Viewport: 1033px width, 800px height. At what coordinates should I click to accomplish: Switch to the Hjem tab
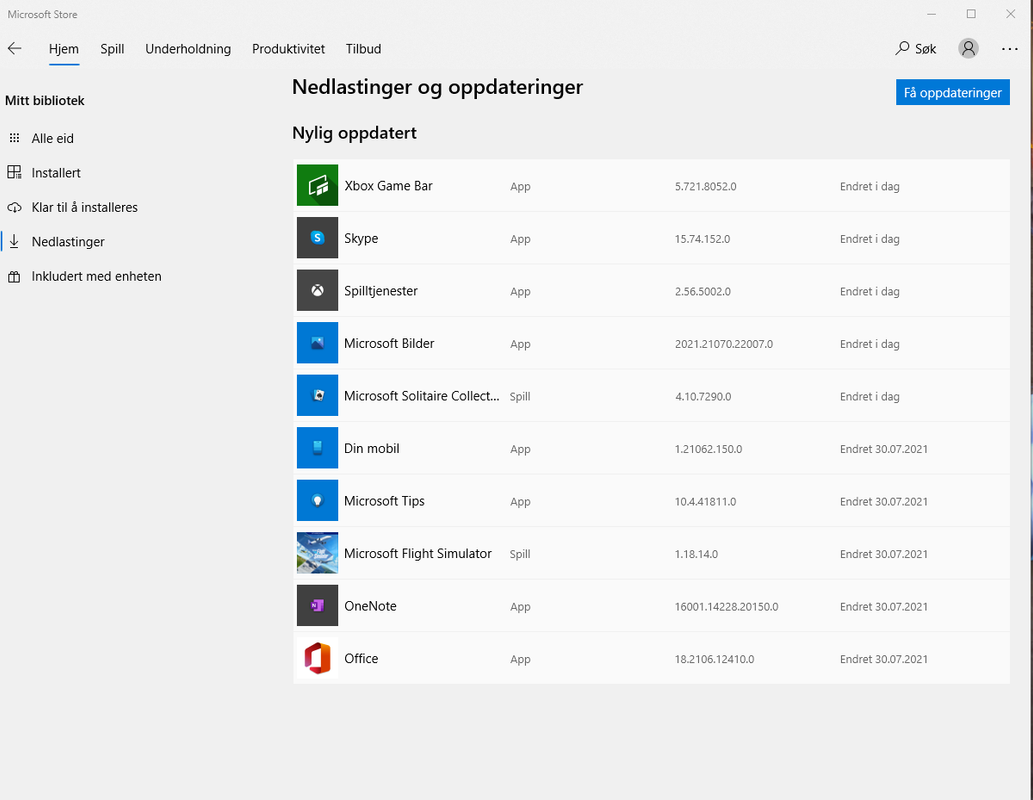pyautogui.click(x=64, y=49)
